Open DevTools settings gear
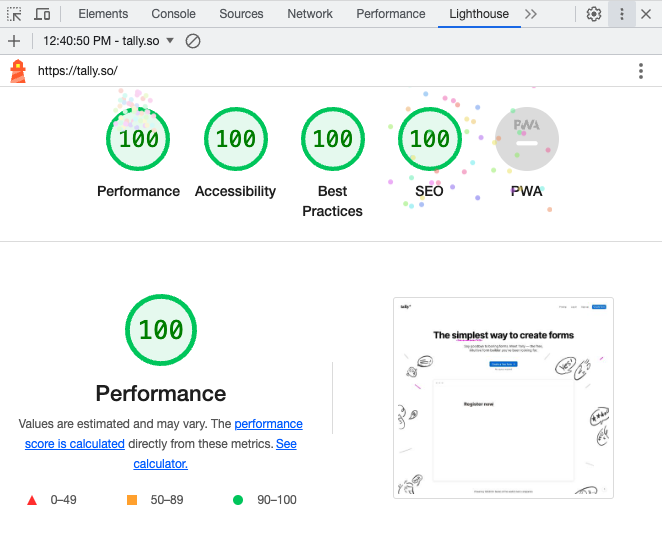 [594, 14]
